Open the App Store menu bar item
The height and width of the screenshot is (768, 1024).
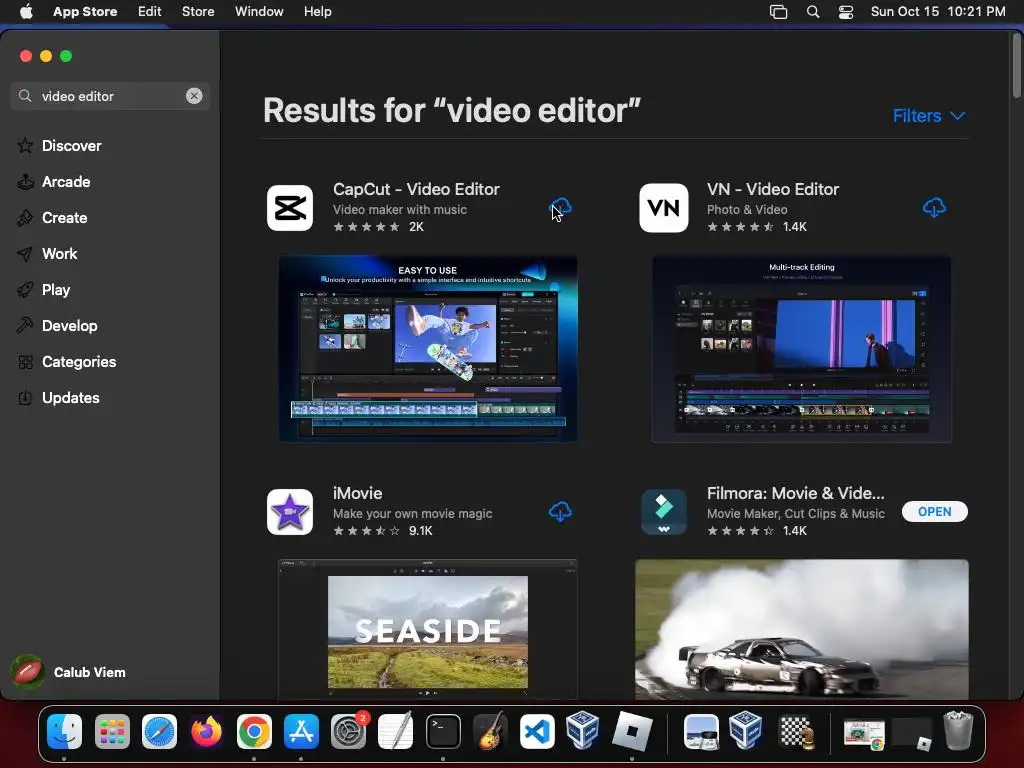tap(85, 12)
